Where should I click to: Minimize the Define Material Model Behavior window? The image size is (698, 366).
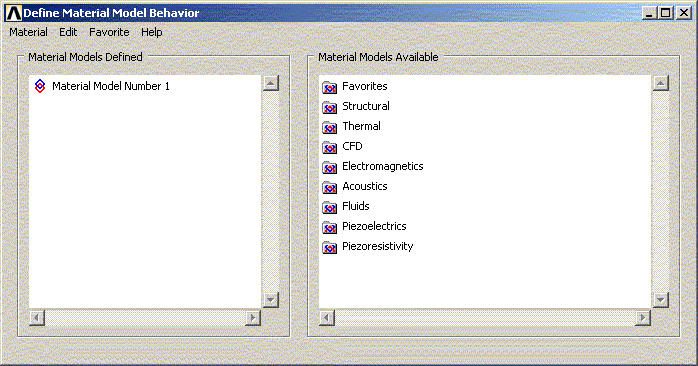click(x=649, y=13)
